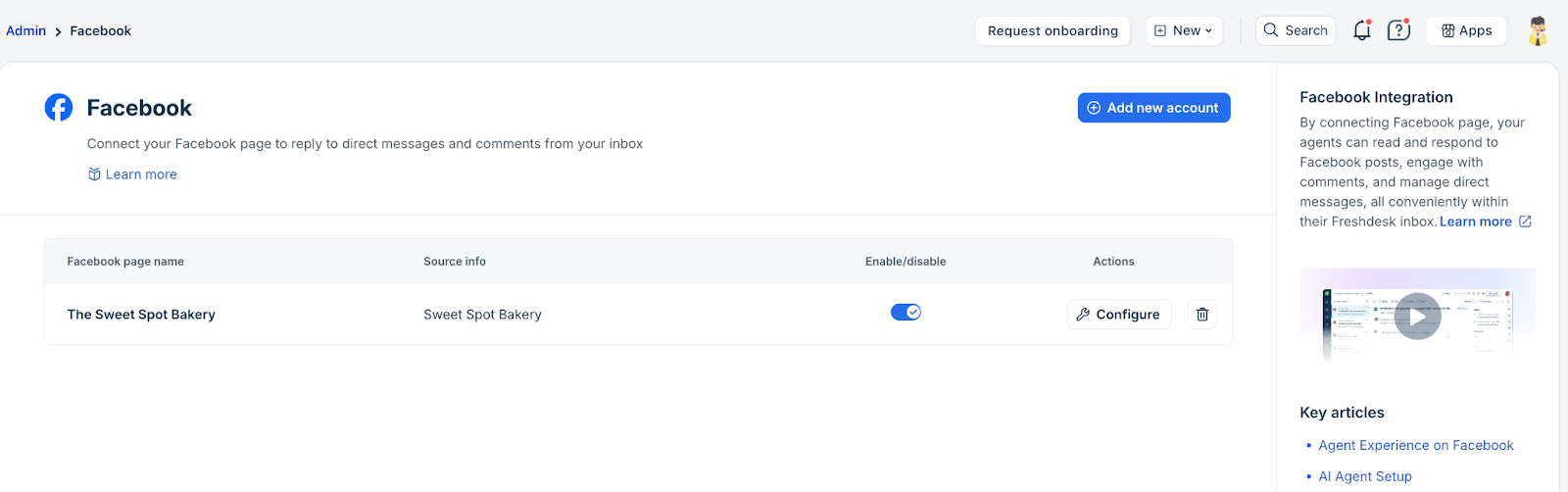The image size is (1568, 492).
Task: Click Enable/disable column header
Action: [906, 262]
